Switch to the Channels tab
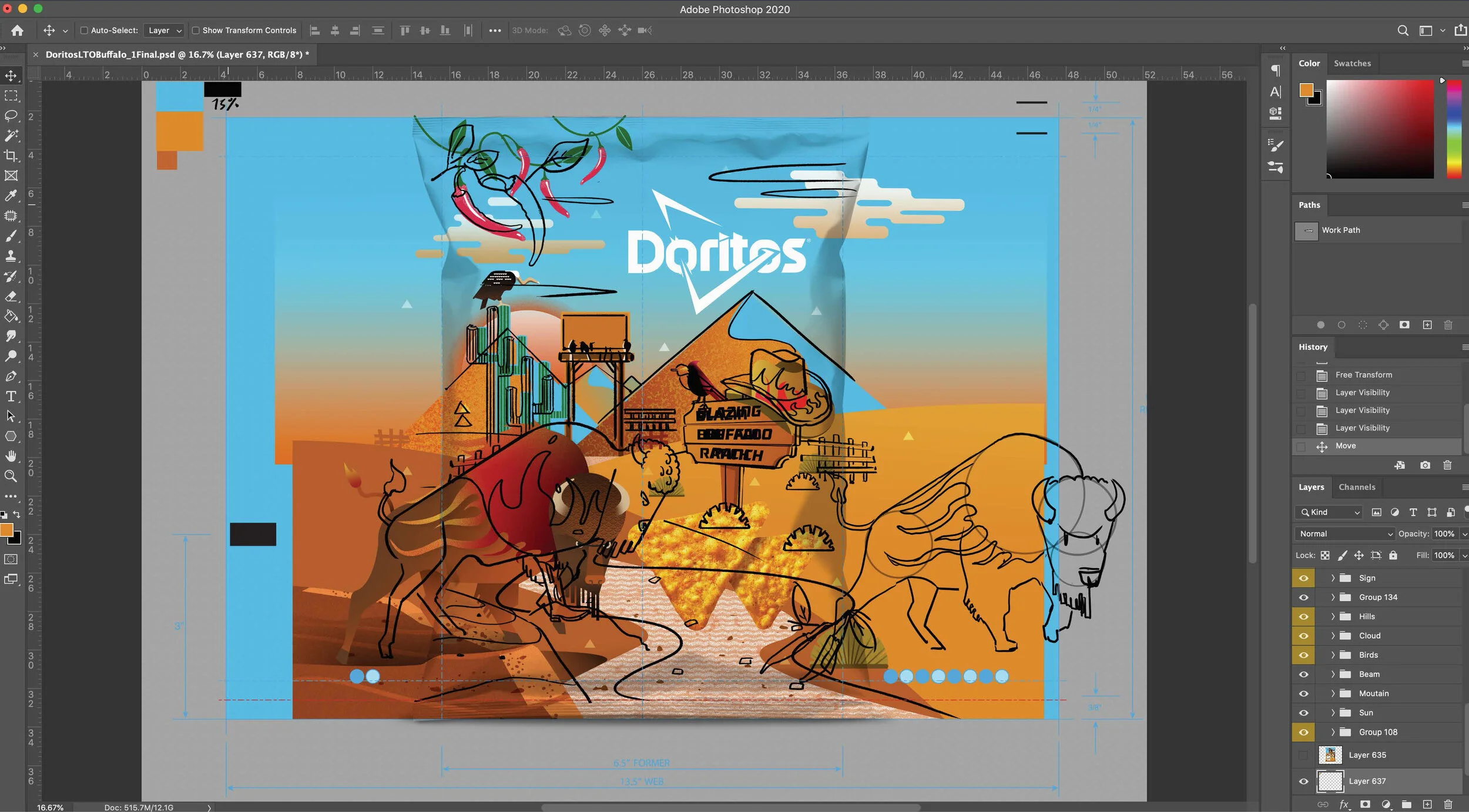Image resolution: width=1469 pixels, height=812 pixels. (x=1357, y=487)
